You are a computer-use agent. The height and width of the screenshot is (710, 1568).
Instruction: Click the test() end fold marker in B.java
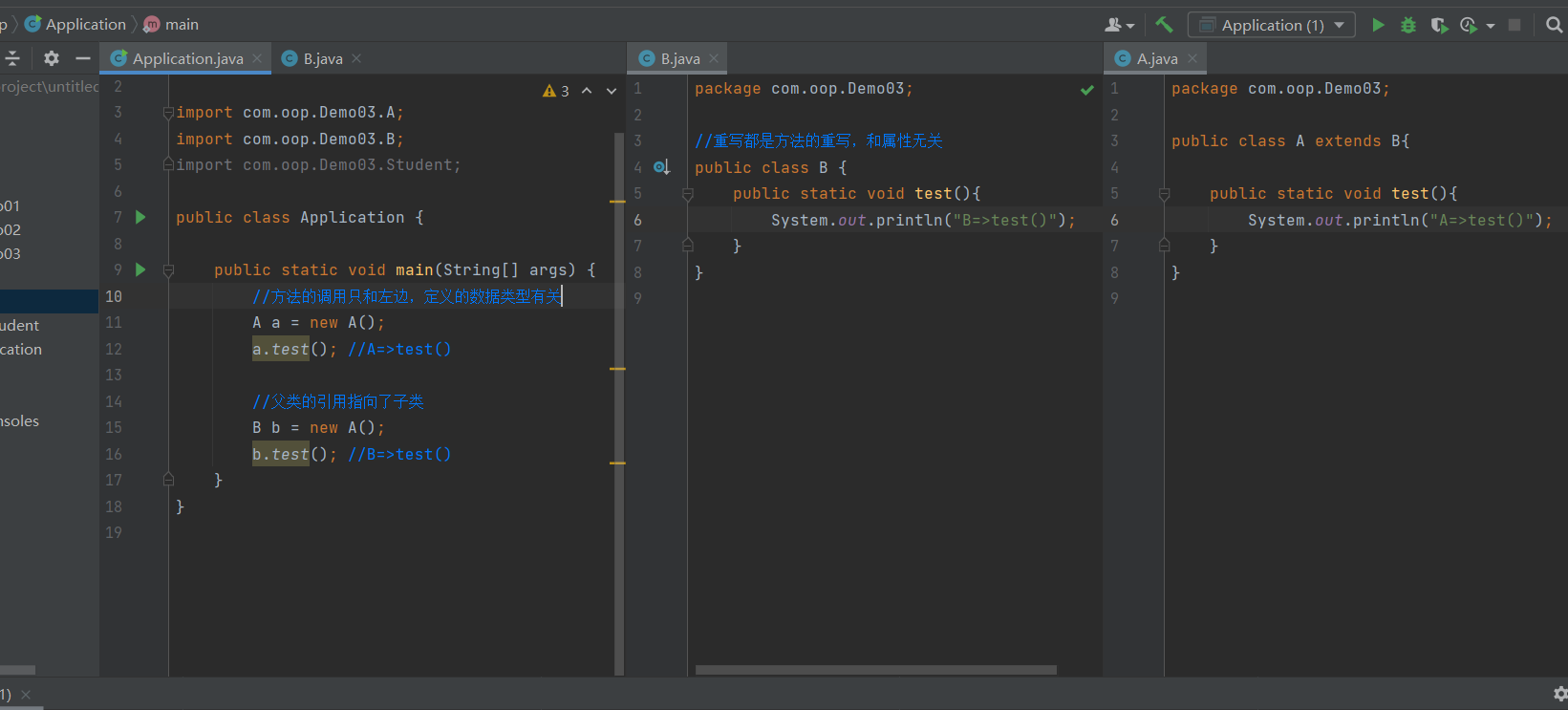pyautogui.click(x=687, y=246)
